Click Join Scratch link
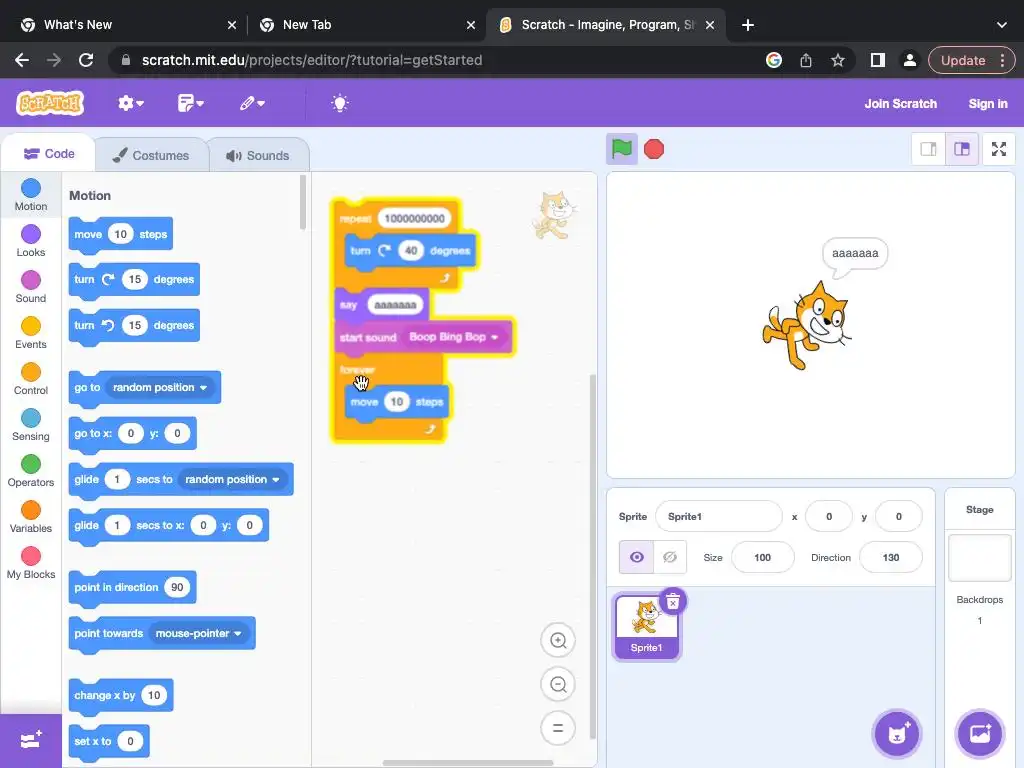This screenshot has height=768, width=1024. 901,104
